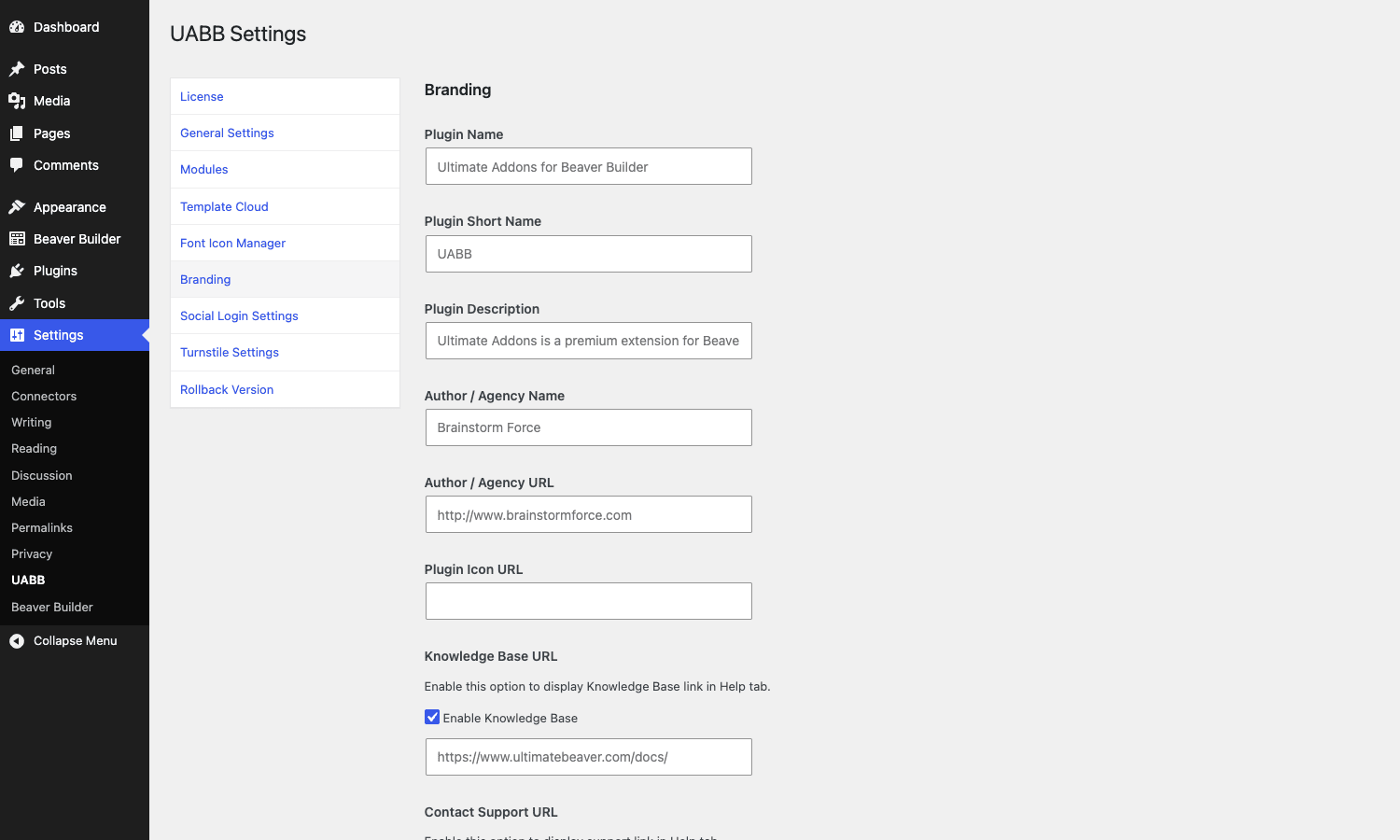Open Beaver Builder main menu item

click(75, 239)
